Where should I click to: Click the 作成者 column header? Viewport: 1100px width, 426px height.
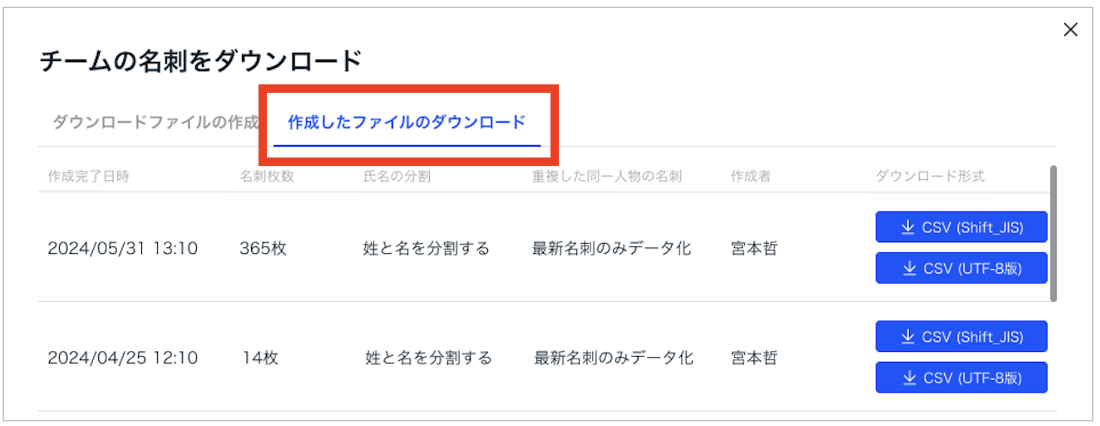(x=751, y=177)
